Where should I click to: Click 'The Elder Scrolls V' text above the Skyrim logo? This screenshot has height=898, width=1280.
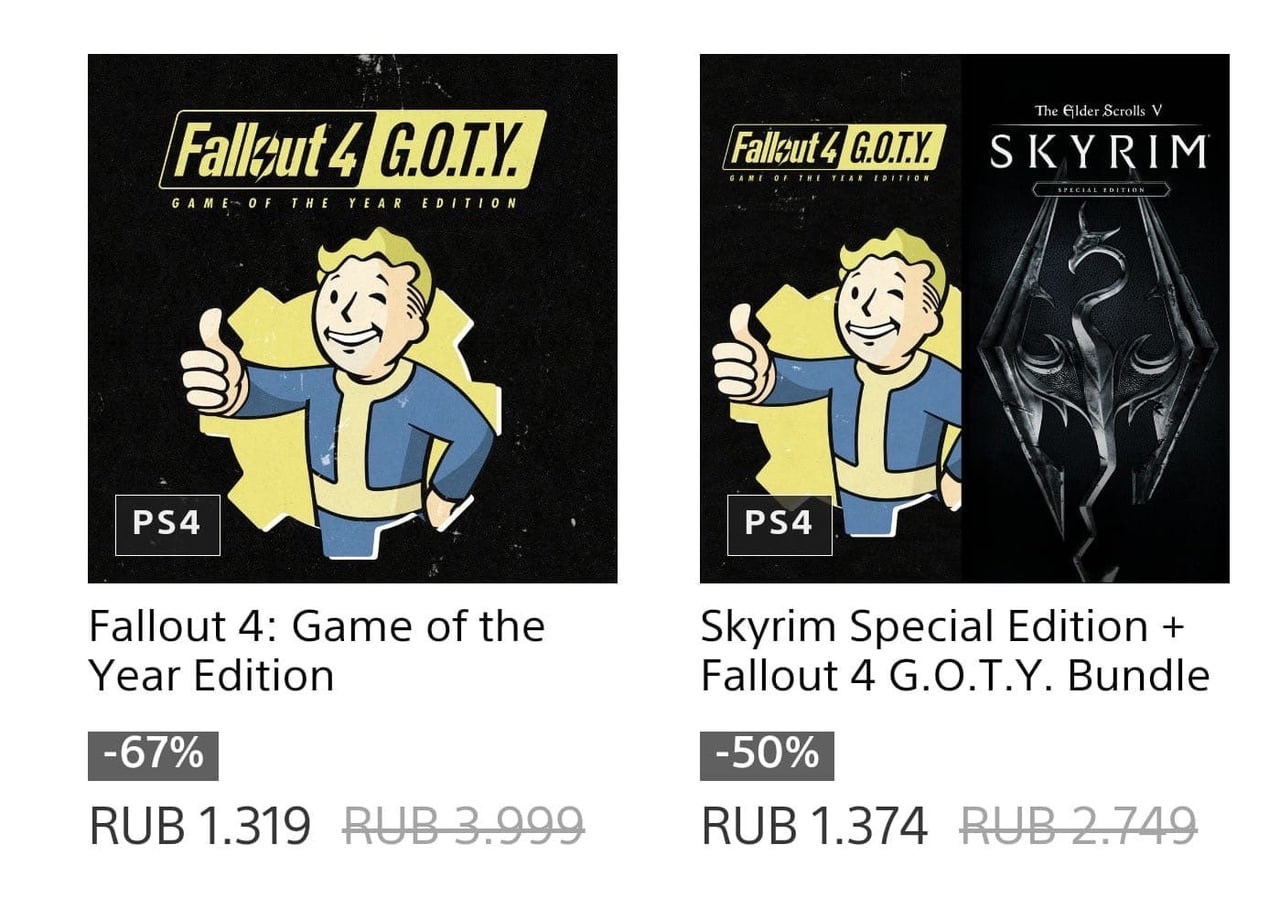tap(1097, 110)
